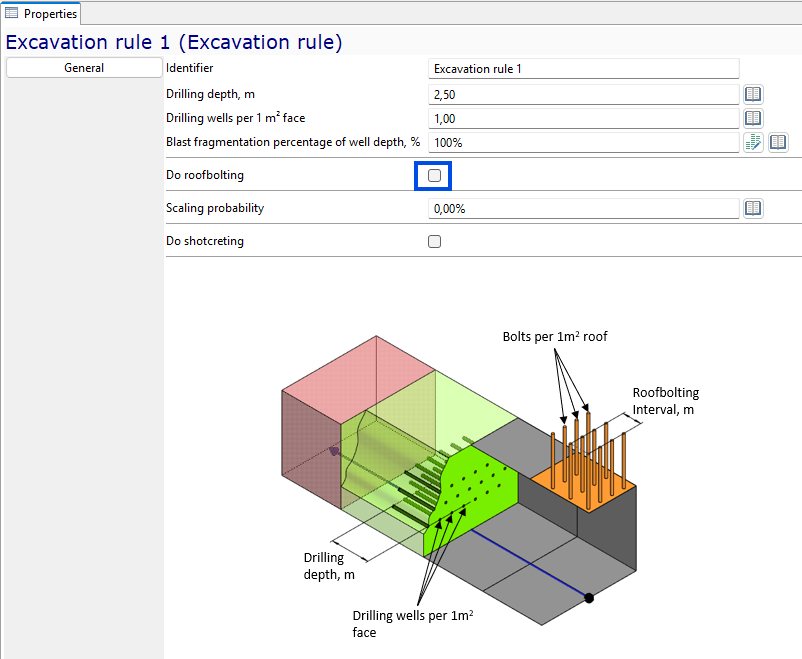Click 'Bolts per 1m² roof' diagram caption
The height and width of the screenshot is (659, 802).
555,337
